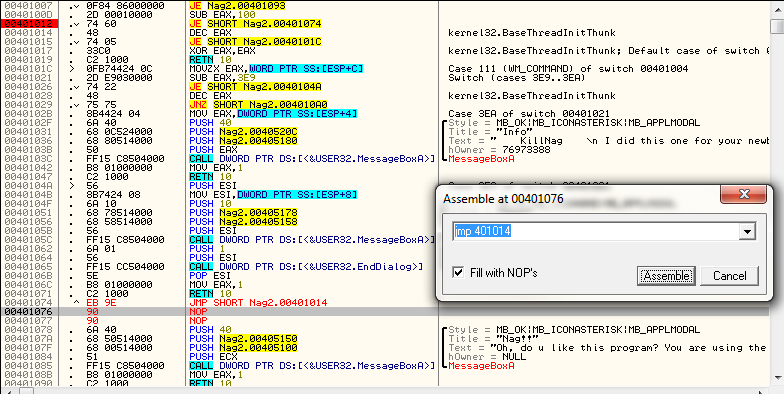Viewport: 784px width, 394px height.
Task: Click JE SHORT Nag2.0040101C instruction
Action: (255, 42)
